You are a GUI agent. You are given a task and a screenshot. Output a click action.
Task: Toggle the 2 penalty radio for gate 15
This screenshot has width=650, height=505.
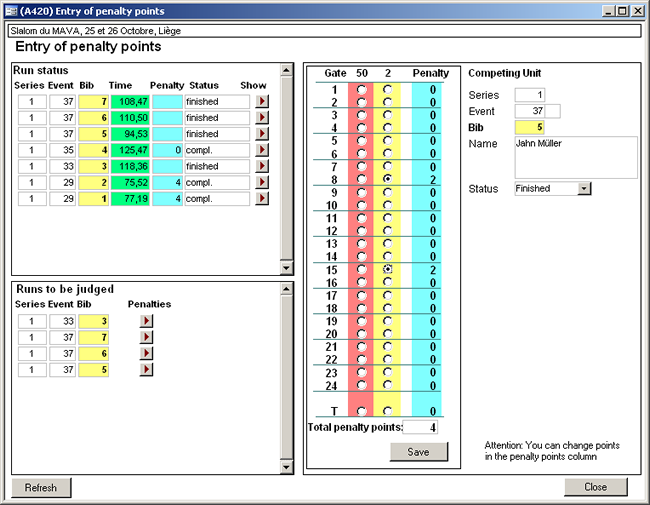coord(387,269)
